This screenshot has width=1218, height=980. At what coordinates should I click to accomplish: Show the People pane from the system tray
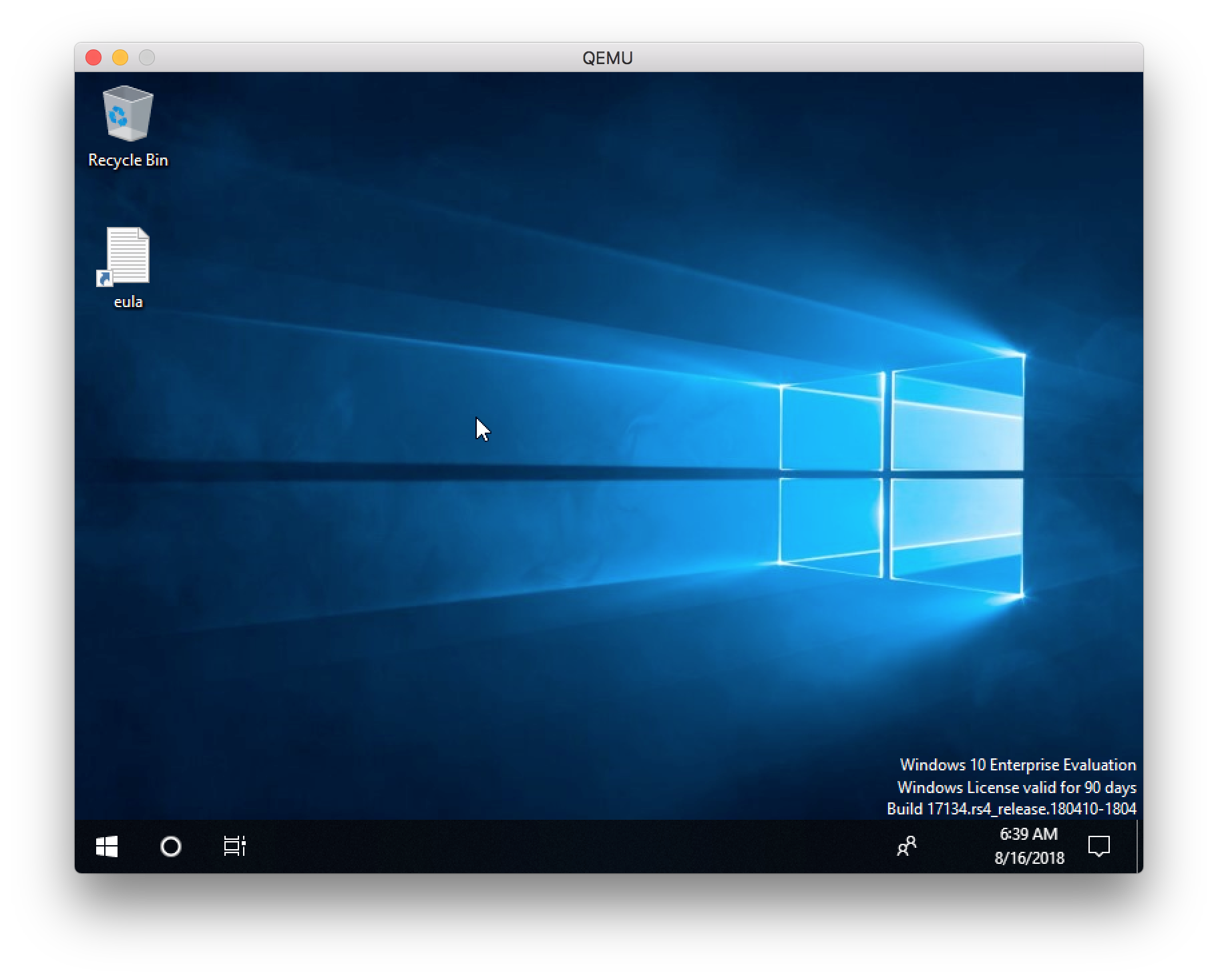(907, 846)
